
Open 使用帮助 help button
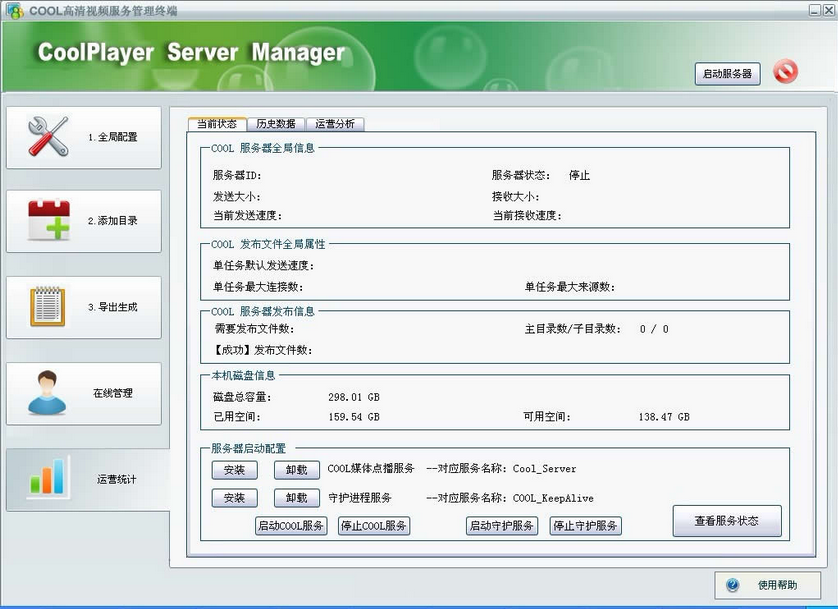(768, 585)
